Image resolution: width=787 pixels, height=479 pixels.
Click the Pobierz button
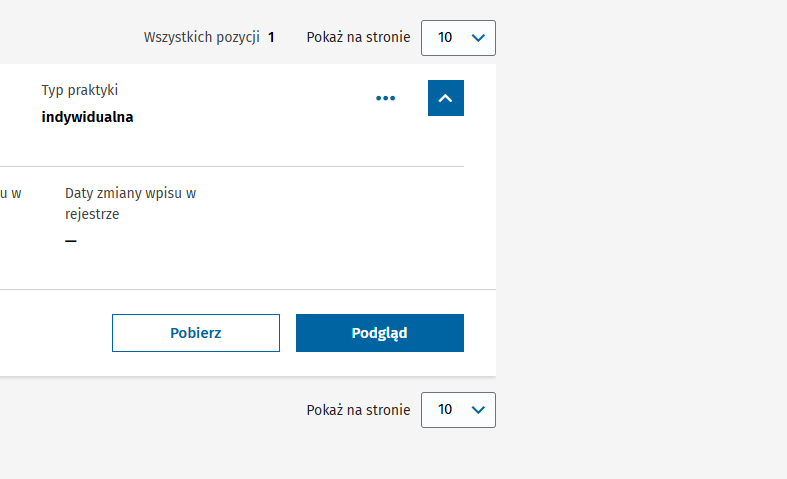(x=196, y=333)
